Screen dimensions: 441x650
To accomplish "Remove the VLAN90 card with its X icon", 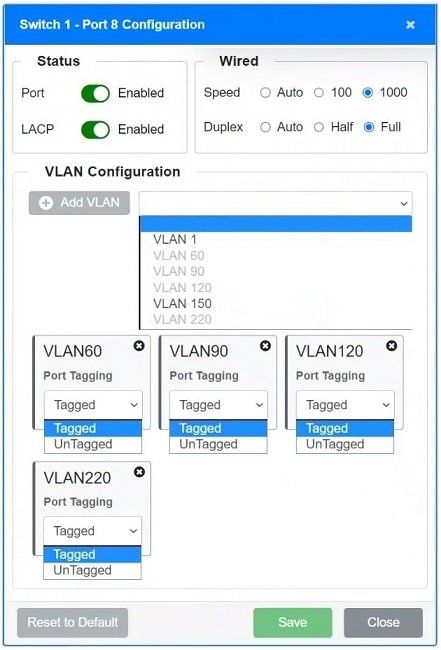I will click(x=265, y=346).
